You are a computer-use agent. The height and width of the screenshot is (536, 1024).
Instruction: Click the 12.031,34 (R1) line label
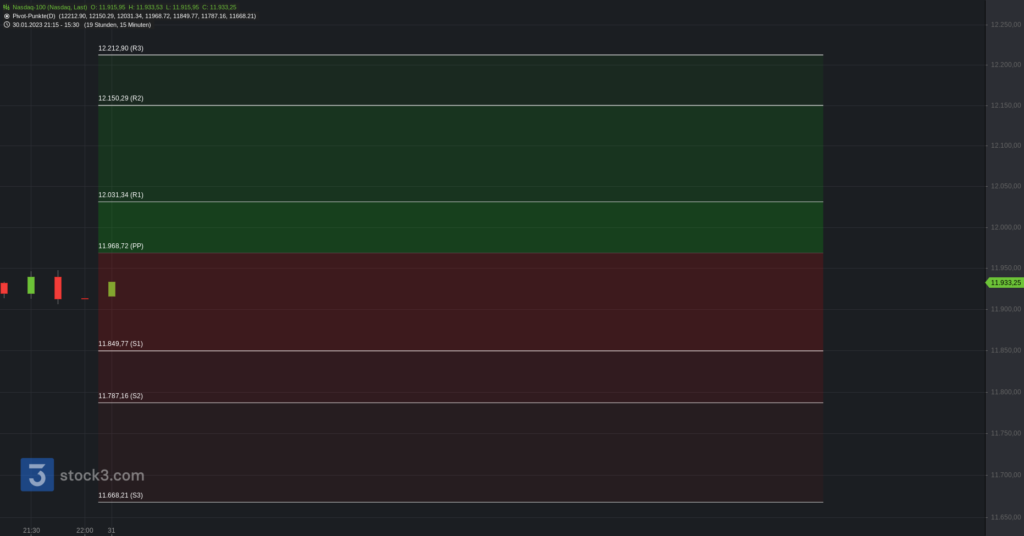(120, 195)
